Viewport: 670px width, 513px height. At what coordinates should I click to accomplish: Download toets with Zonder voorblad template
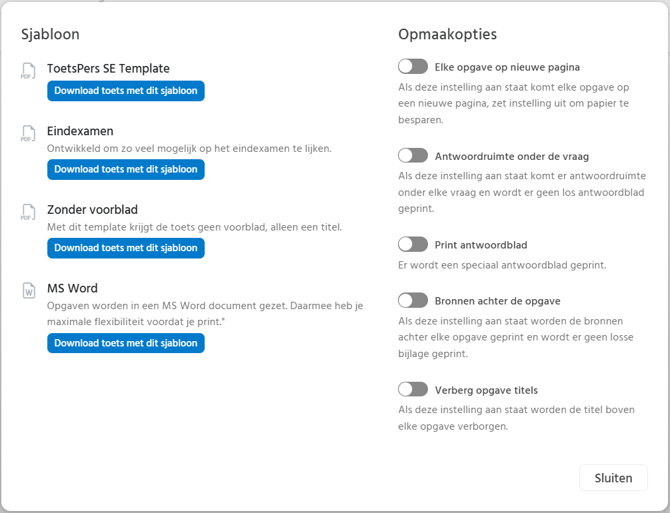click(x=126, y=248)
